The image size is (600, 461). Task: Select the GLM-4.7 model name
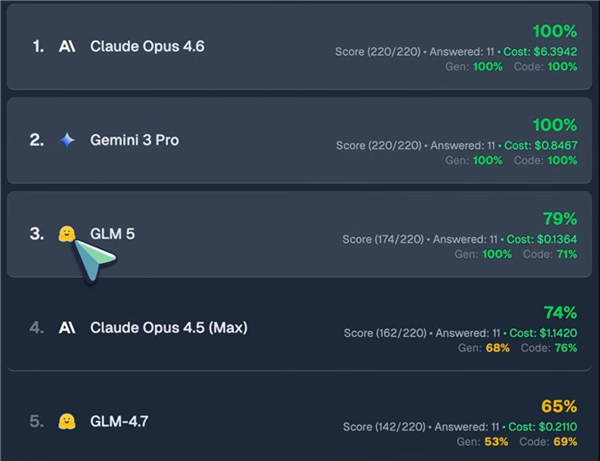coord(119,422)
